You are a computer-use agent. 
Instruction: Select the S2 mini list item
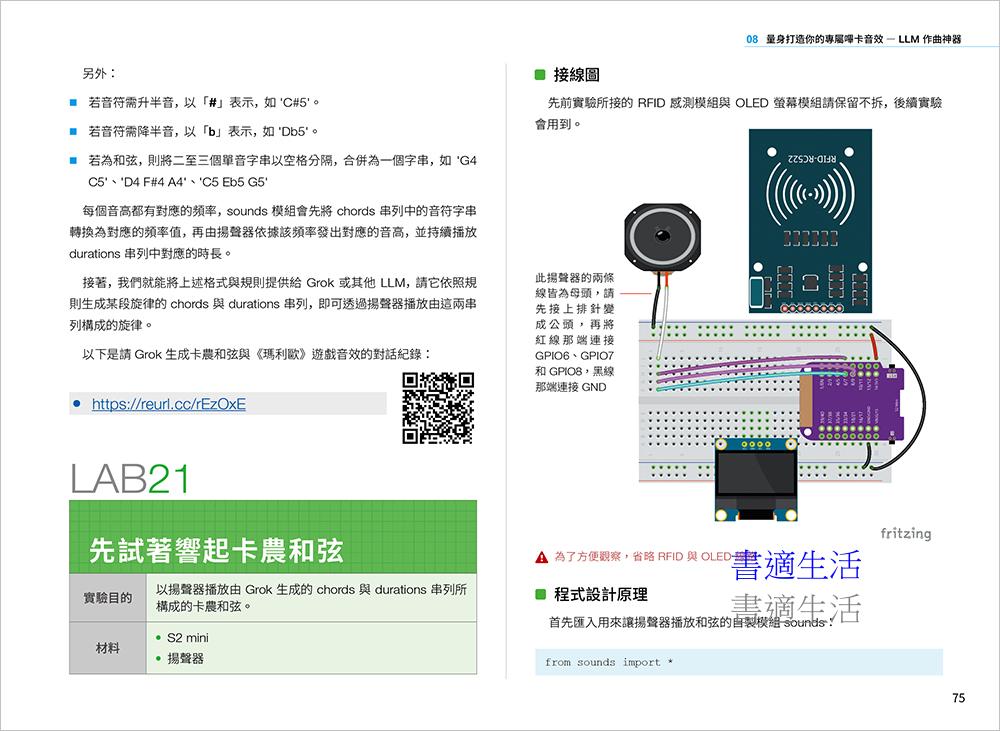188,638
